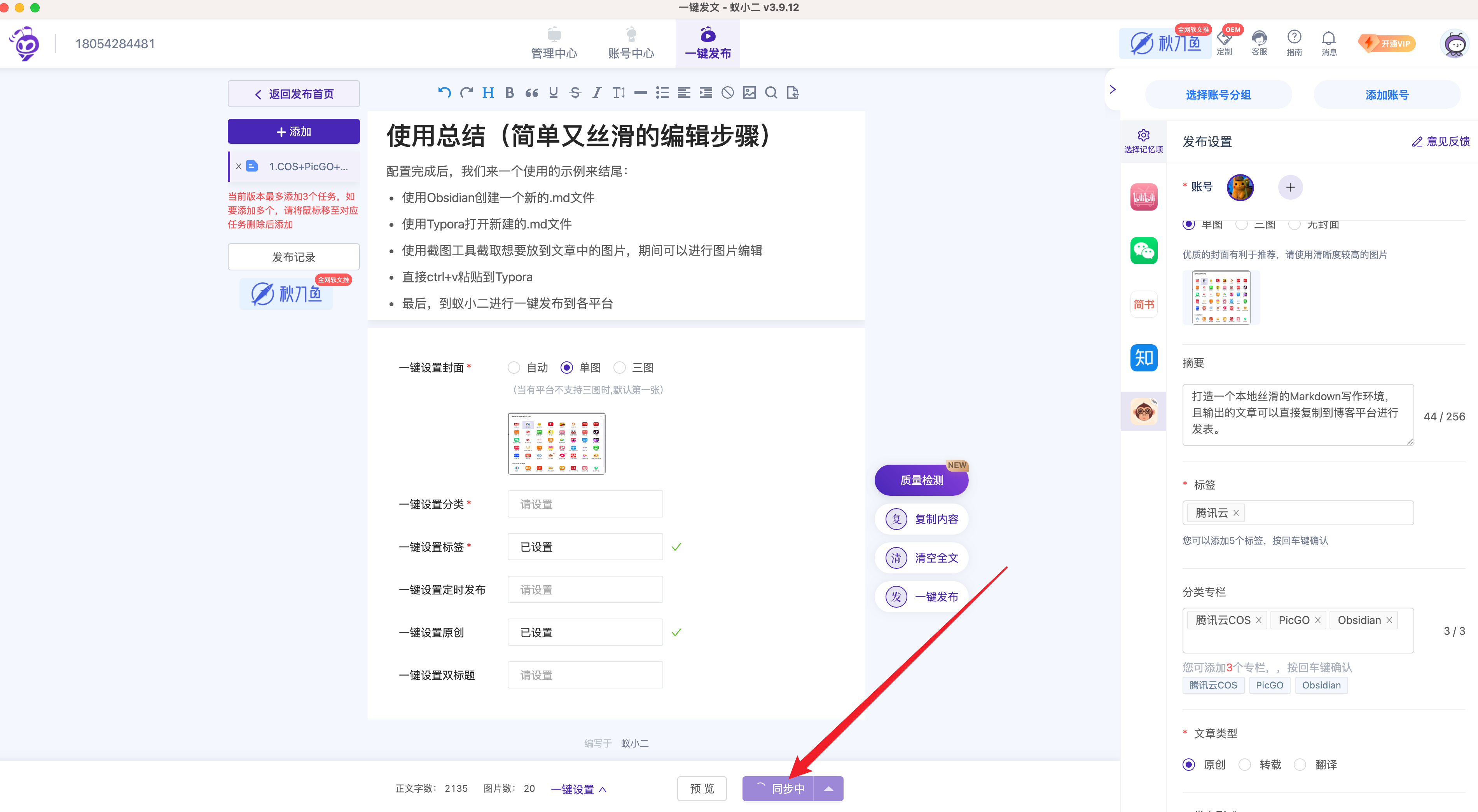Viewport: 1478px width, 812px height.
Task: Insert an image using the picture icon
Action: (749, 92)
